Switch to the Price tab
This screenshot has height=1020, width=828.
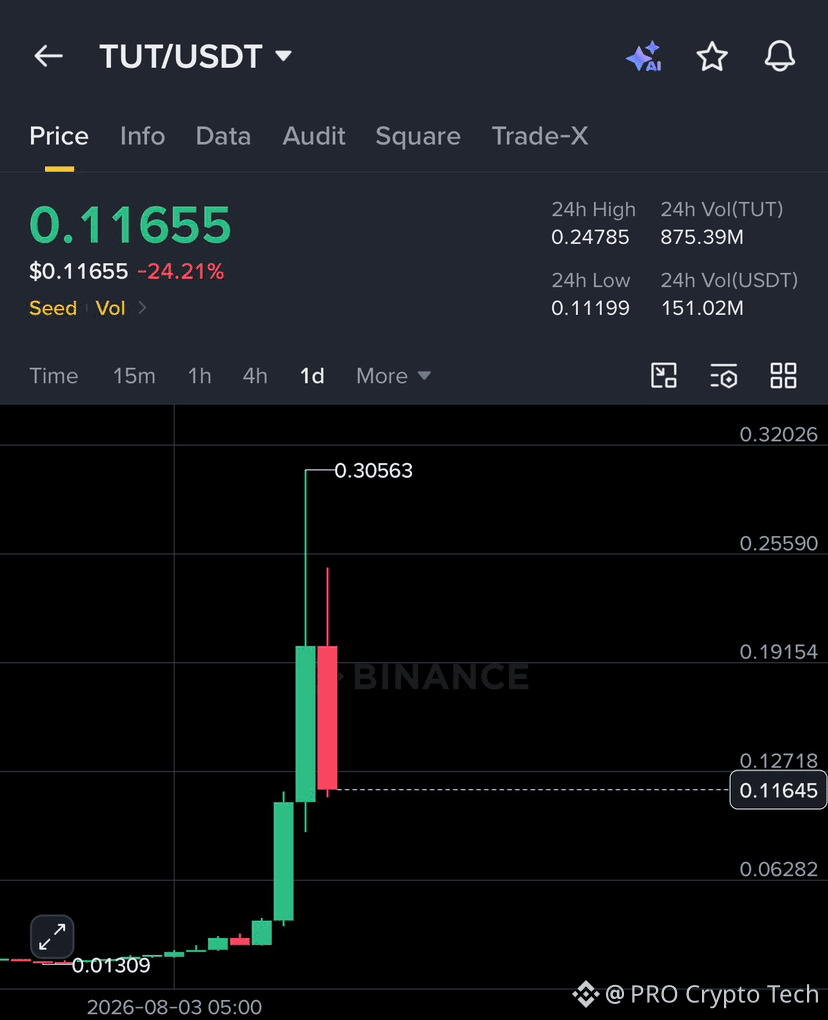[59, 137]
